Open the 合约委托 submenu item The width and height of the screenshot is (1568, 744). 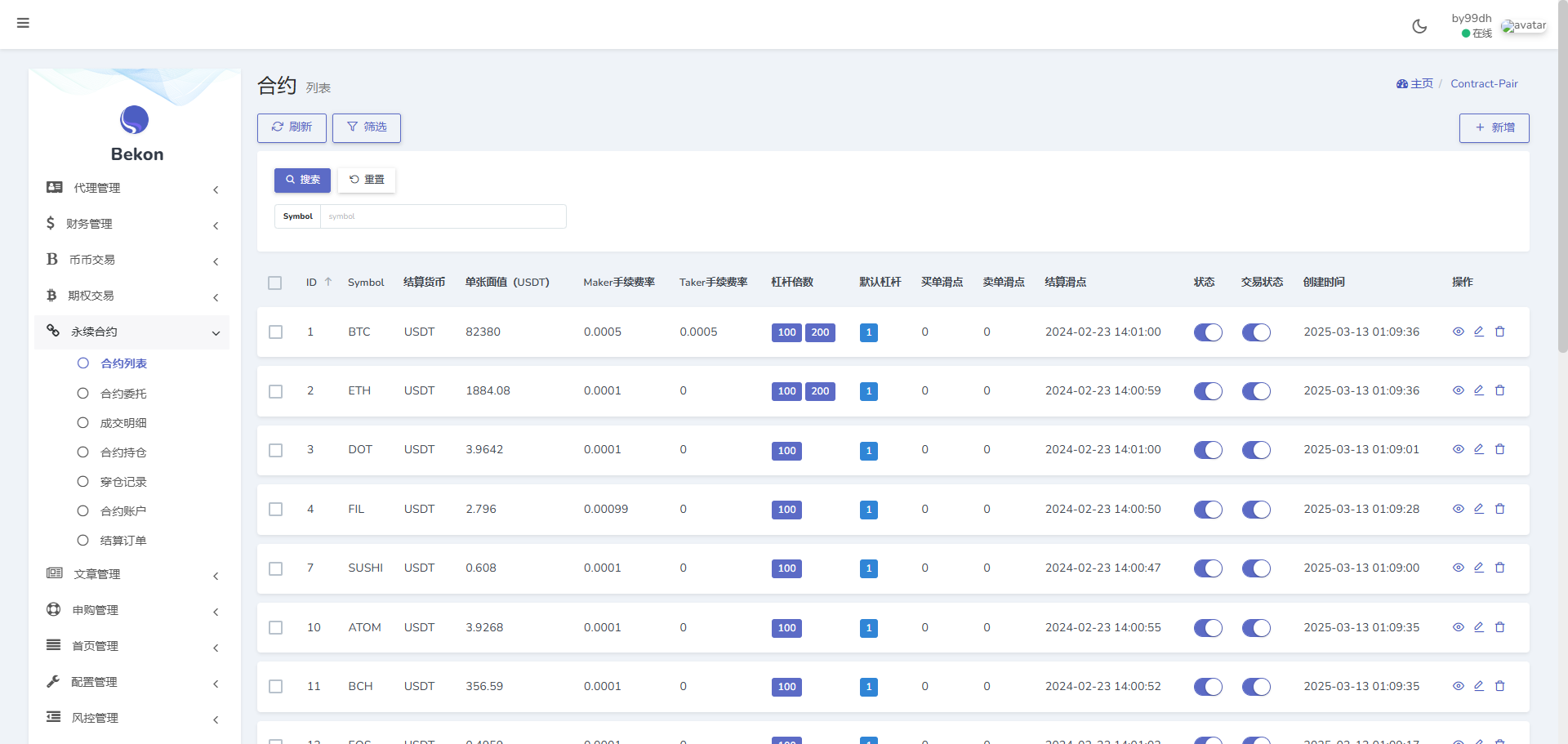tap(123, 394)
